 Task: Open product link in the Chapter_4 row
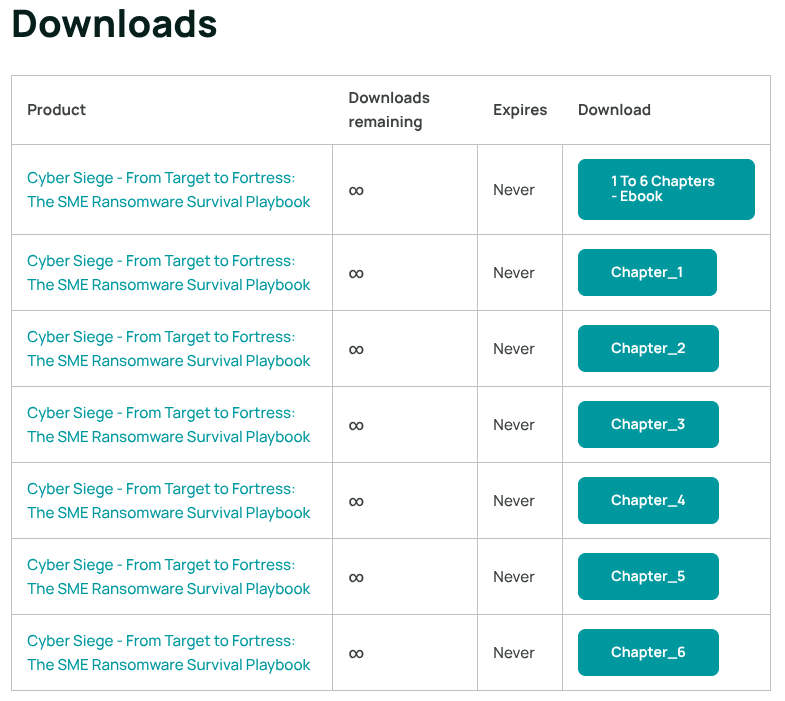click(169, 501)
